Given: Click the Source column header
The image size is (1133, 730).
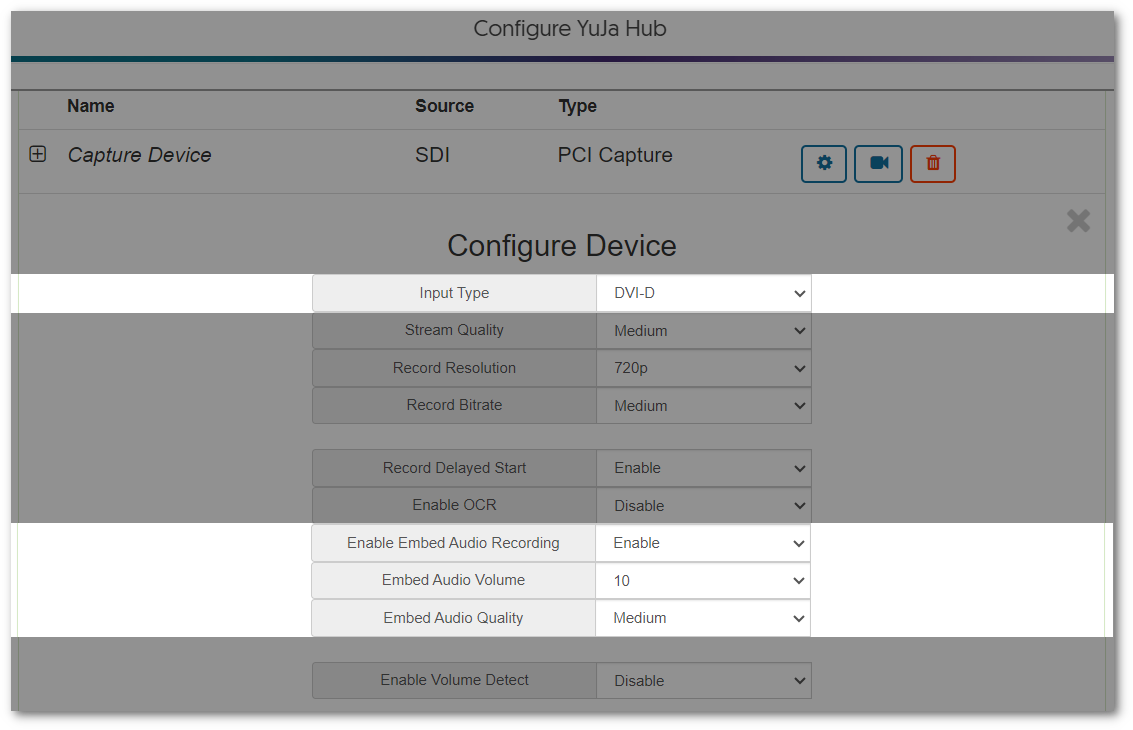Looking at the screenshot, I should tap(444, 106).
